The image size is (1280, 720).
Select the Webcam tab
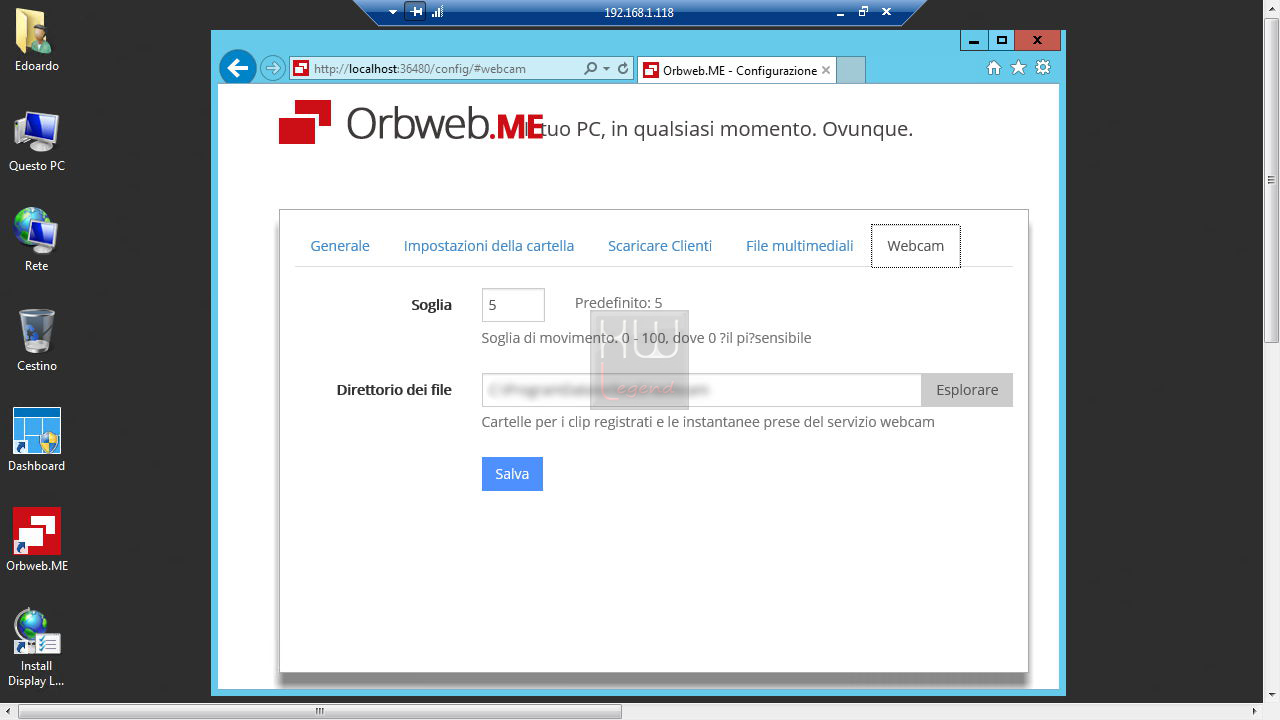[916, 246]
